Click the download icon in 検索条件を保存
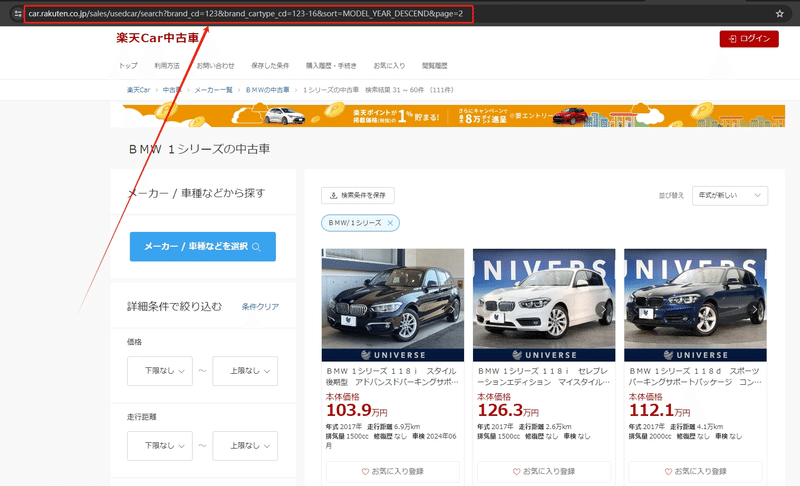This screenshot has width=800, height=486. coord(333,195)
